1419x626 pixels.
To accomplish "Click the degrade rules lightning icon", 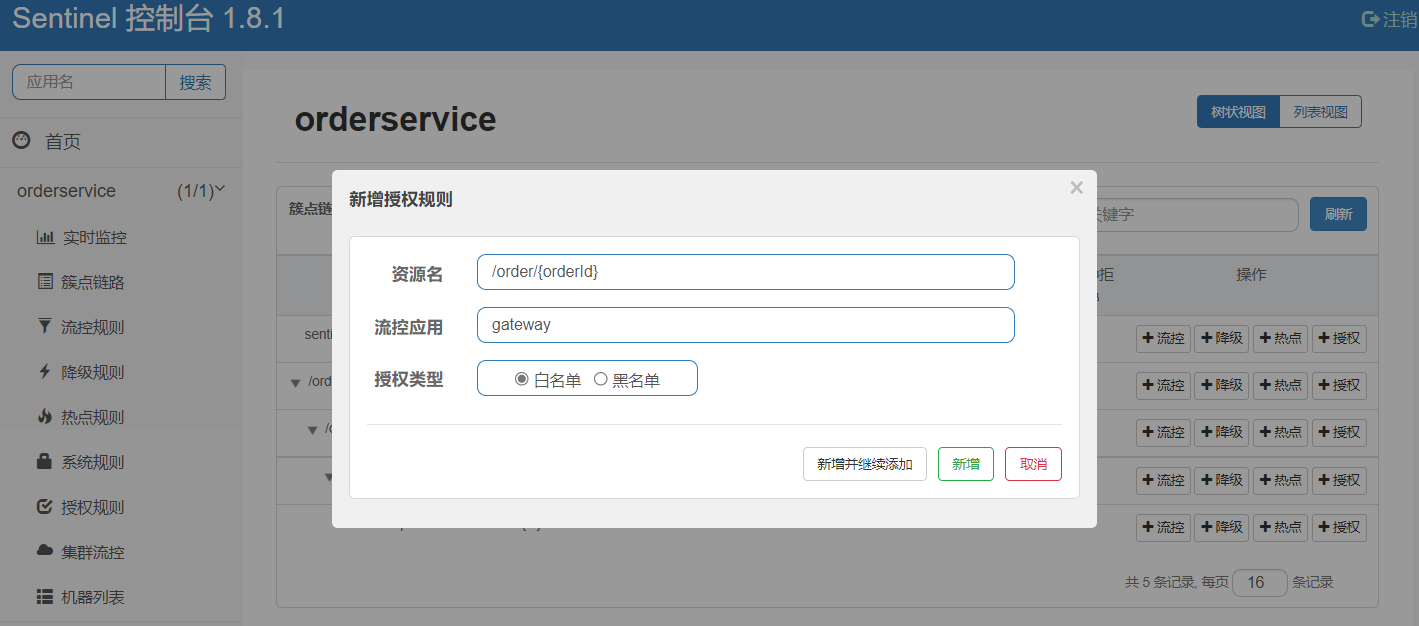I will coord(45,372).
